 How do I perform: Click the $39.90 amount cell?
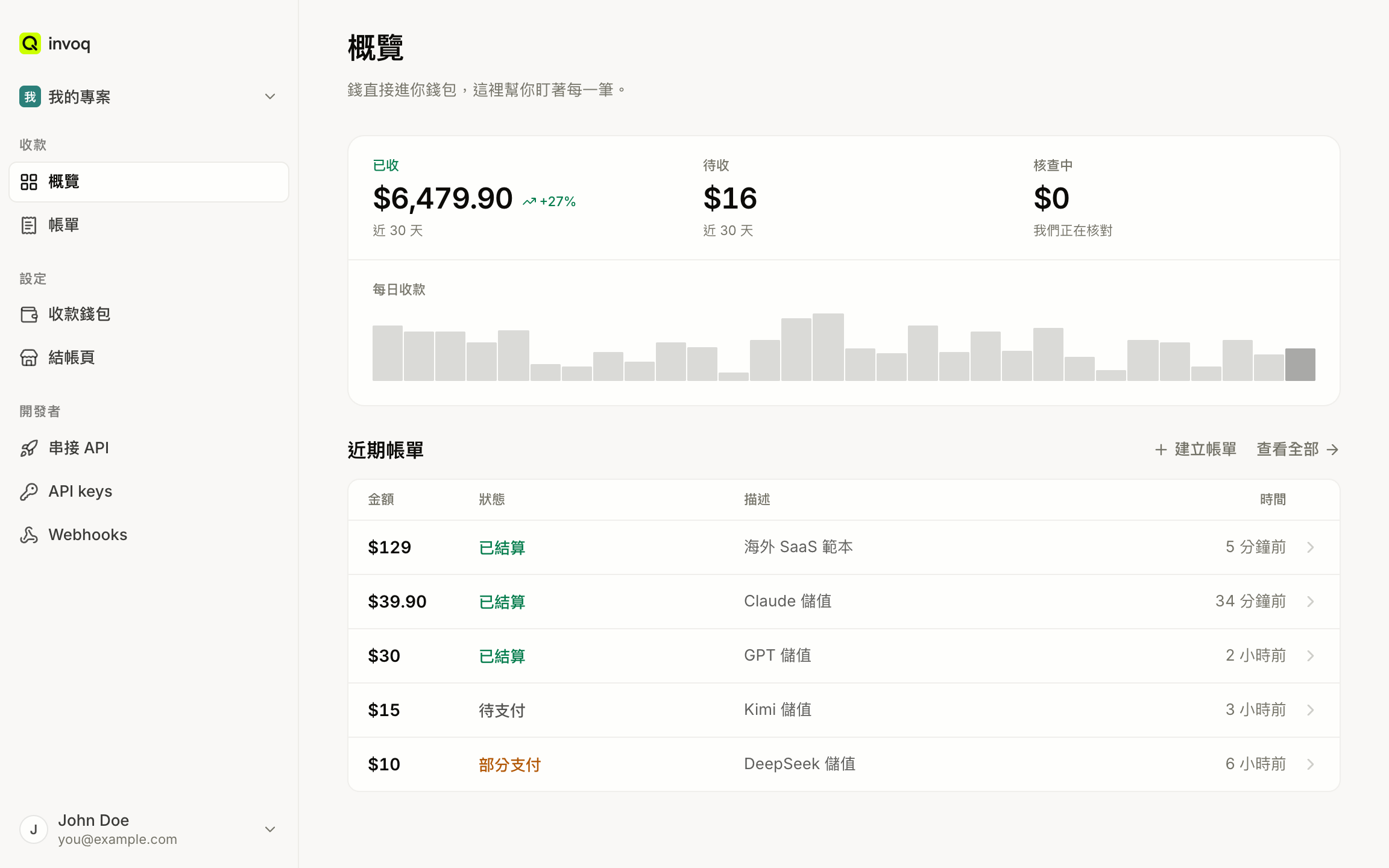click(x=397, y=602)
